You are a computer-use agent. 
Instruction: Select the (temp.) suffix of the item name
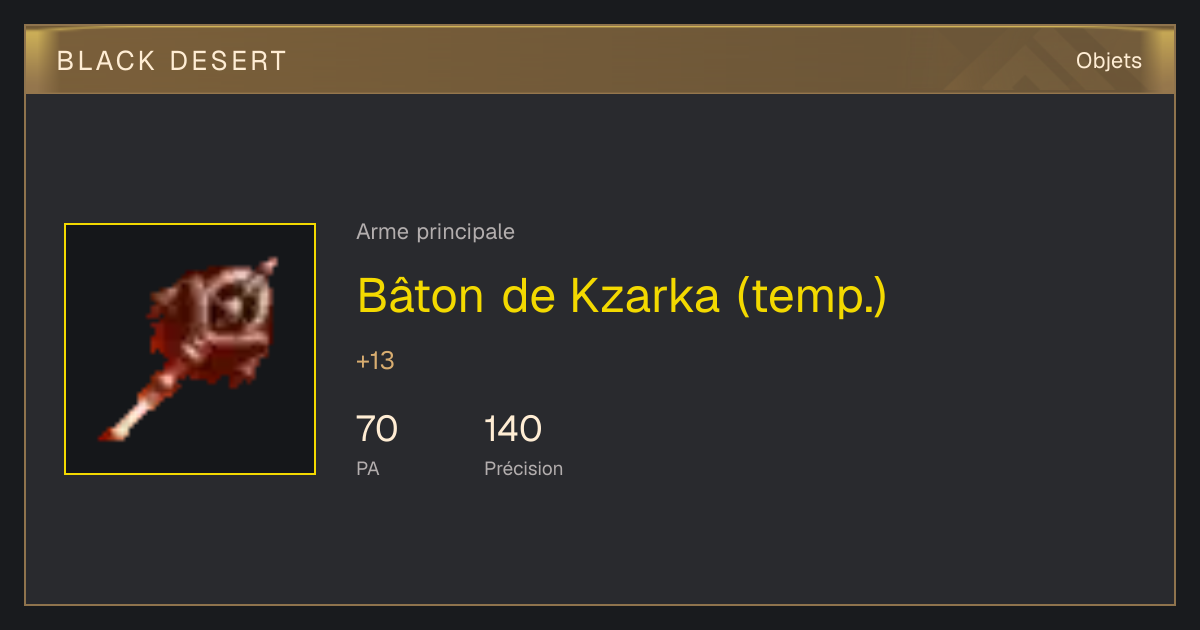(811, 297)
